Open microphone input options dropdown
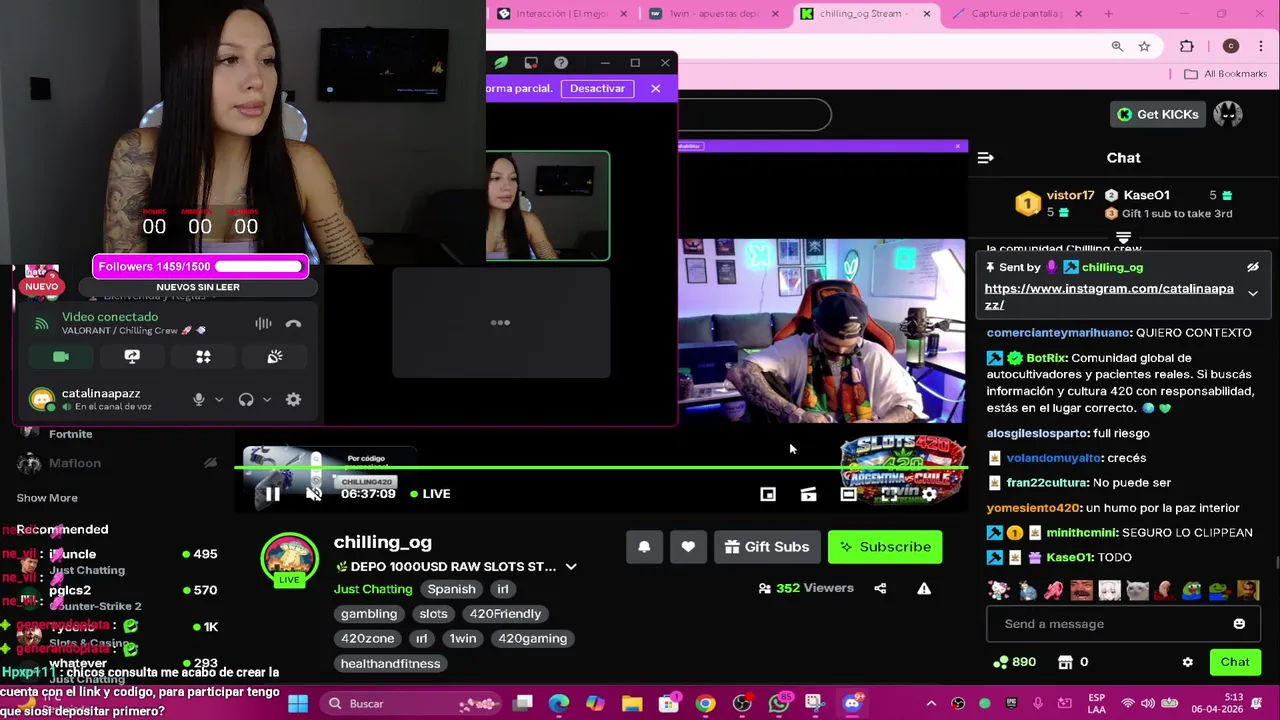 click(219, 400)
